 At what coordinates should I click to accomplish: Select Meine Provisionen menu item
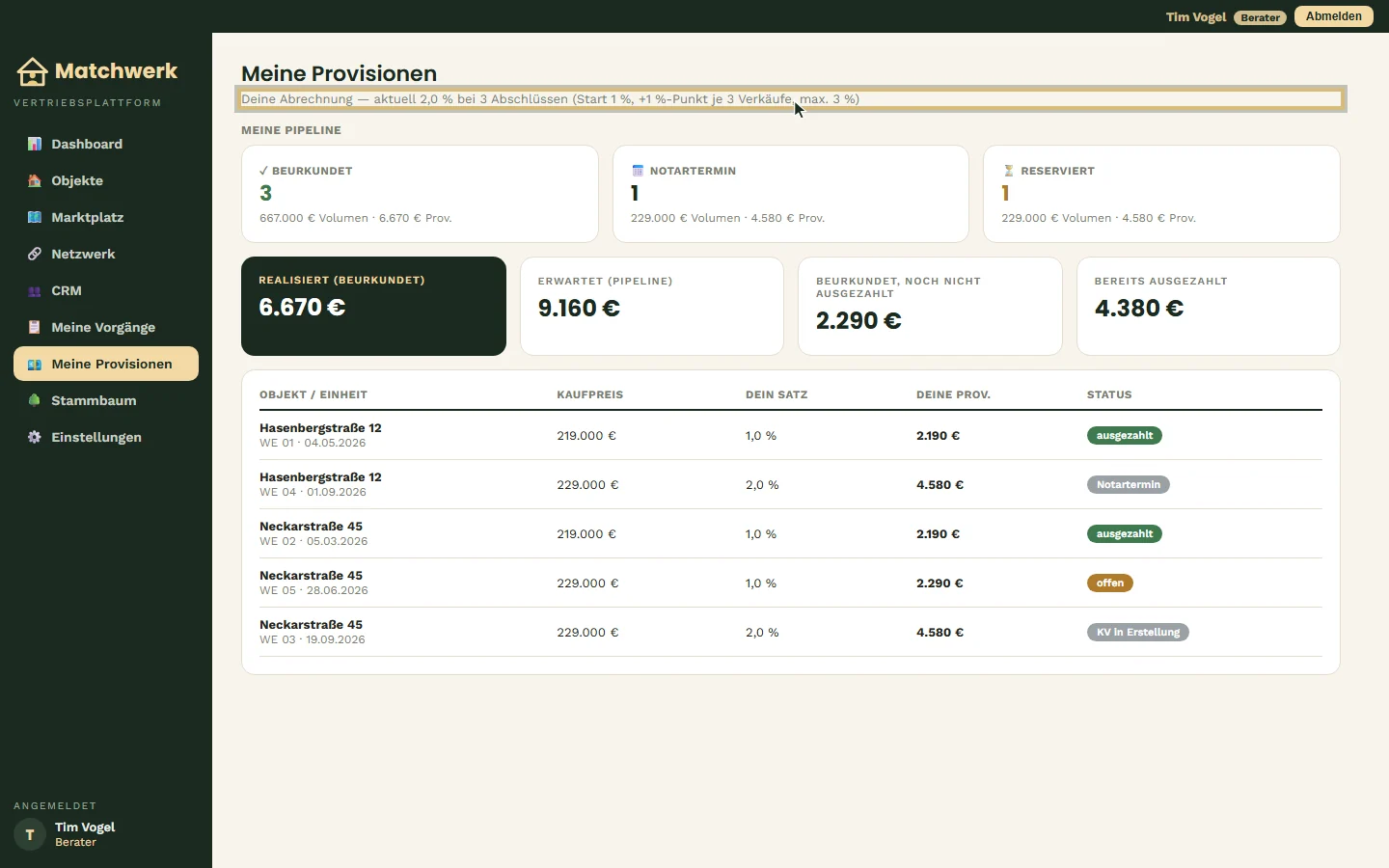coord(106,364)
